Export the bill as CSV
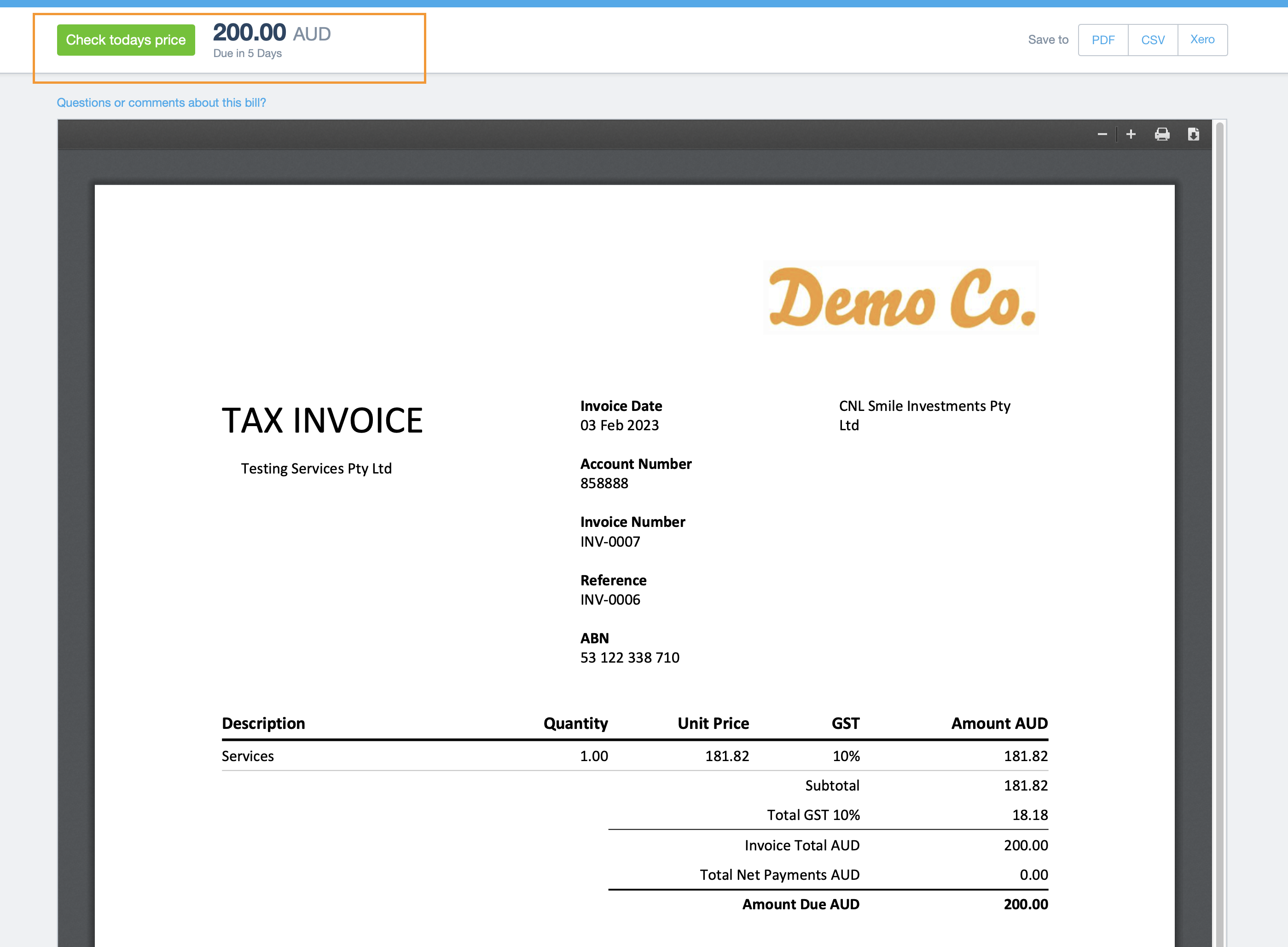1288x947 pixels. pos(1153,40)
